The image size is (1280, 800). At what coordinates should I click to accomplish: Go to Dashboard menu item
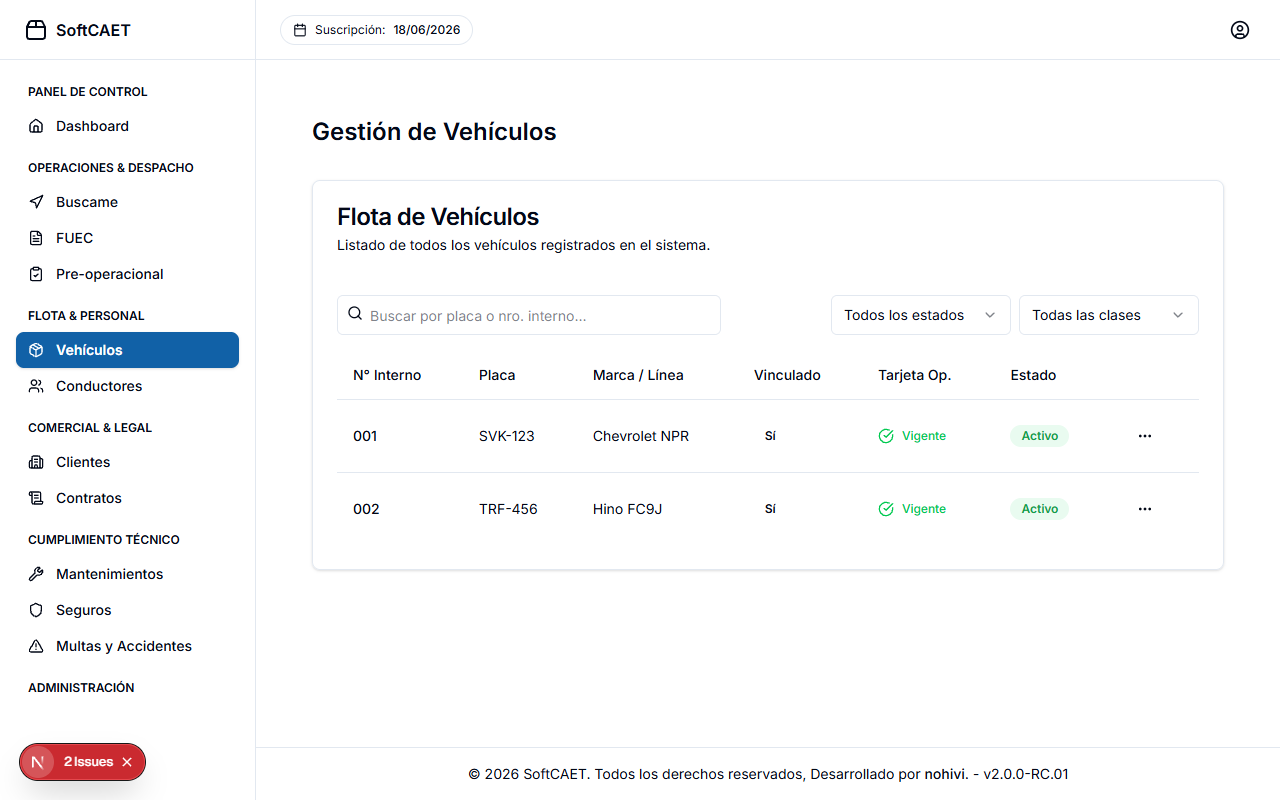(x=127, y=126)
